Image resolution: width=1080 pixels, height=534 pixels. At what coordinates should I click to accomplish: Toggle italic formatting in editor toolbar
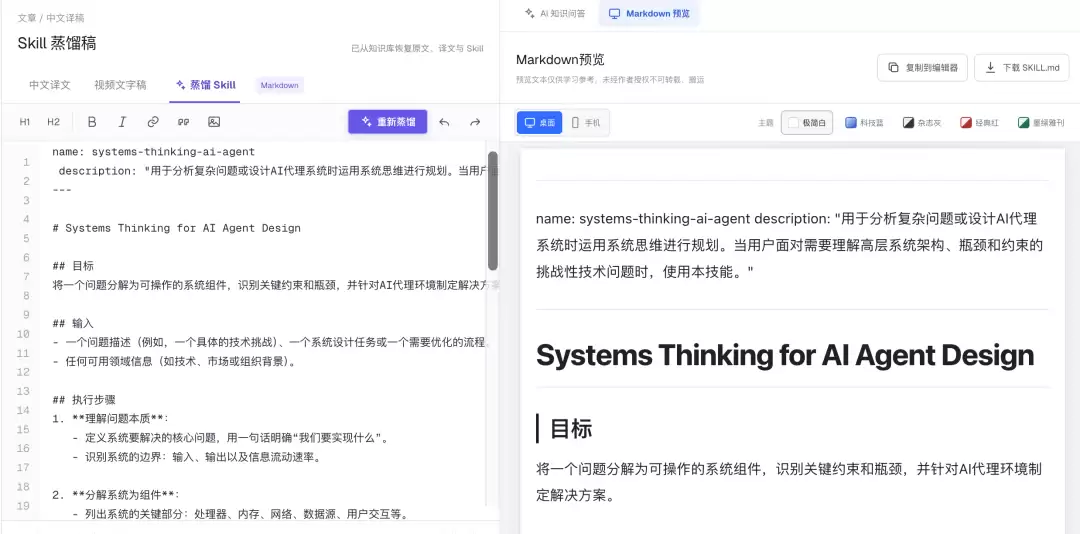123,122
